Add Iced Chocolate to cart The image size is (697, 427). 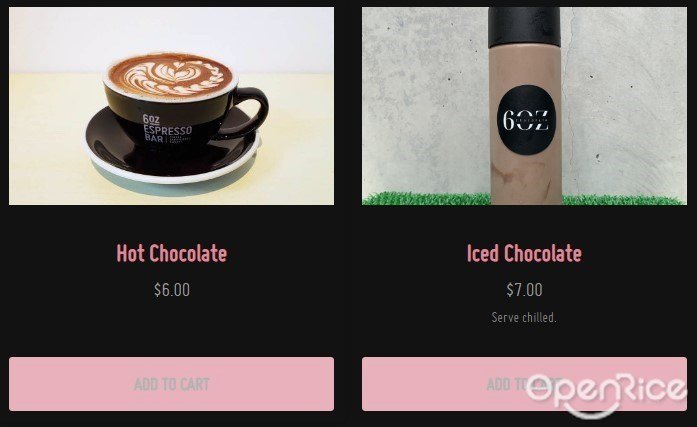pos(524,384)
